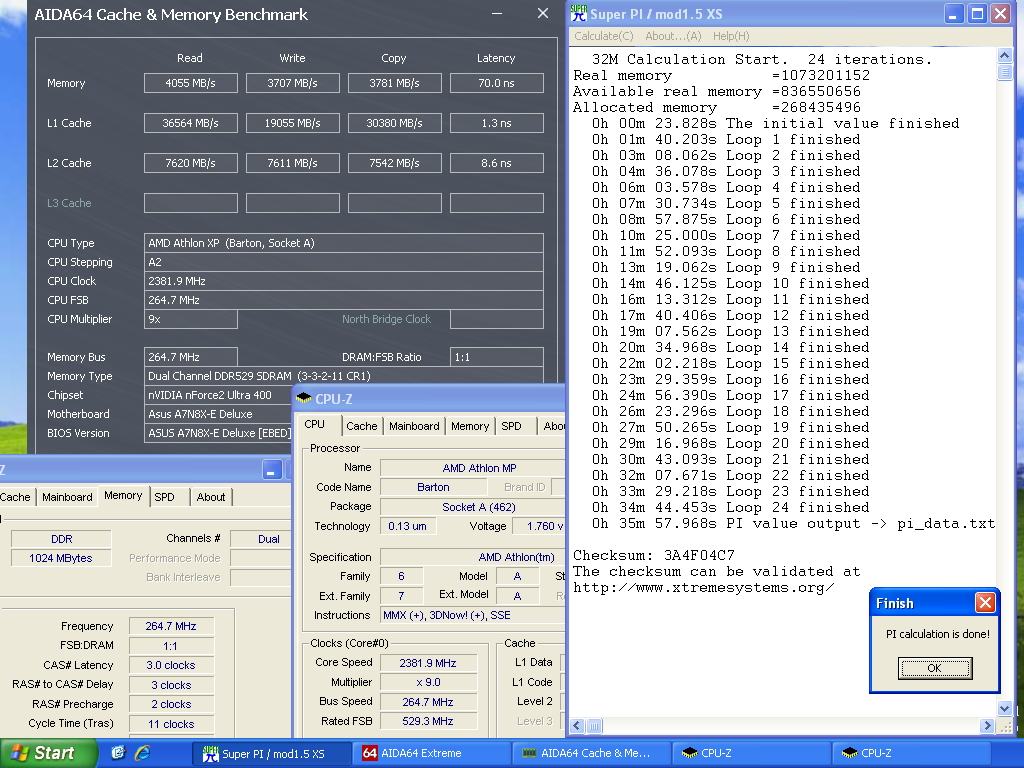Click Mainboard tab in the CPU-Z Memory window
This screenshot has height=768, width=1024.
67,497
